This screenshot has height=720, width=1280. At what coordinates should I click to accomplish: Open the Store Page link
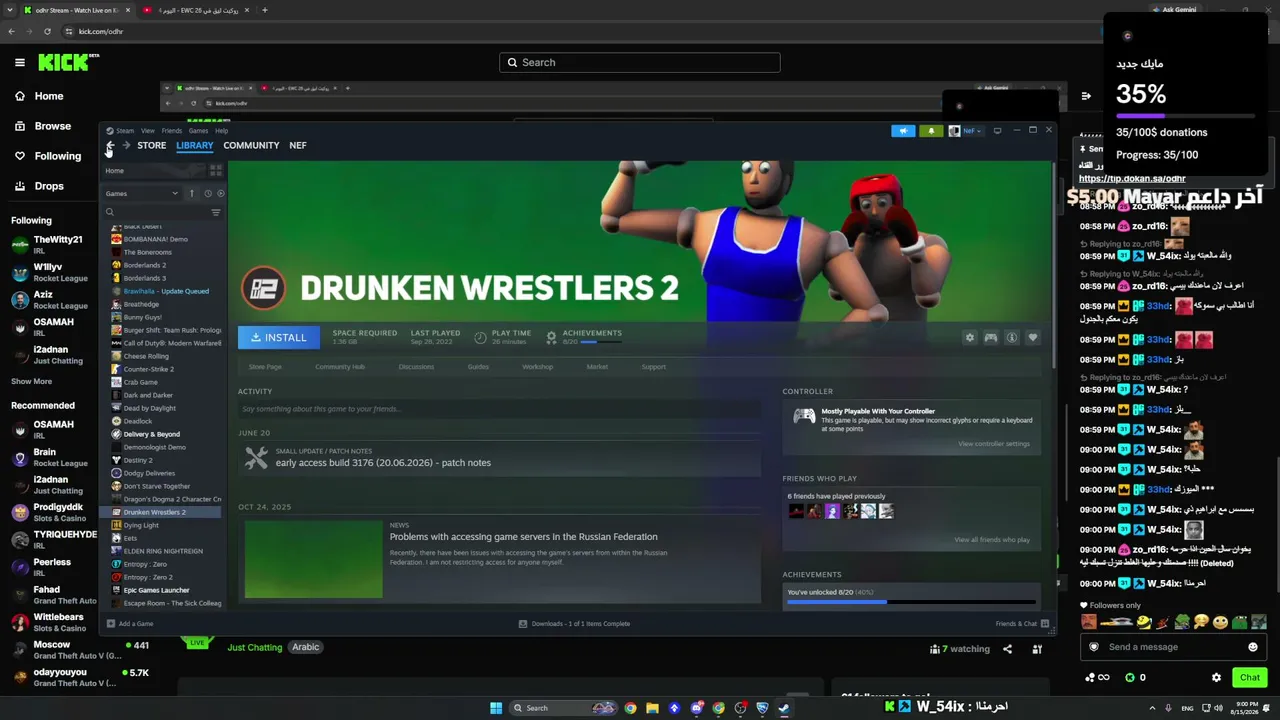(x=265, y=367)
